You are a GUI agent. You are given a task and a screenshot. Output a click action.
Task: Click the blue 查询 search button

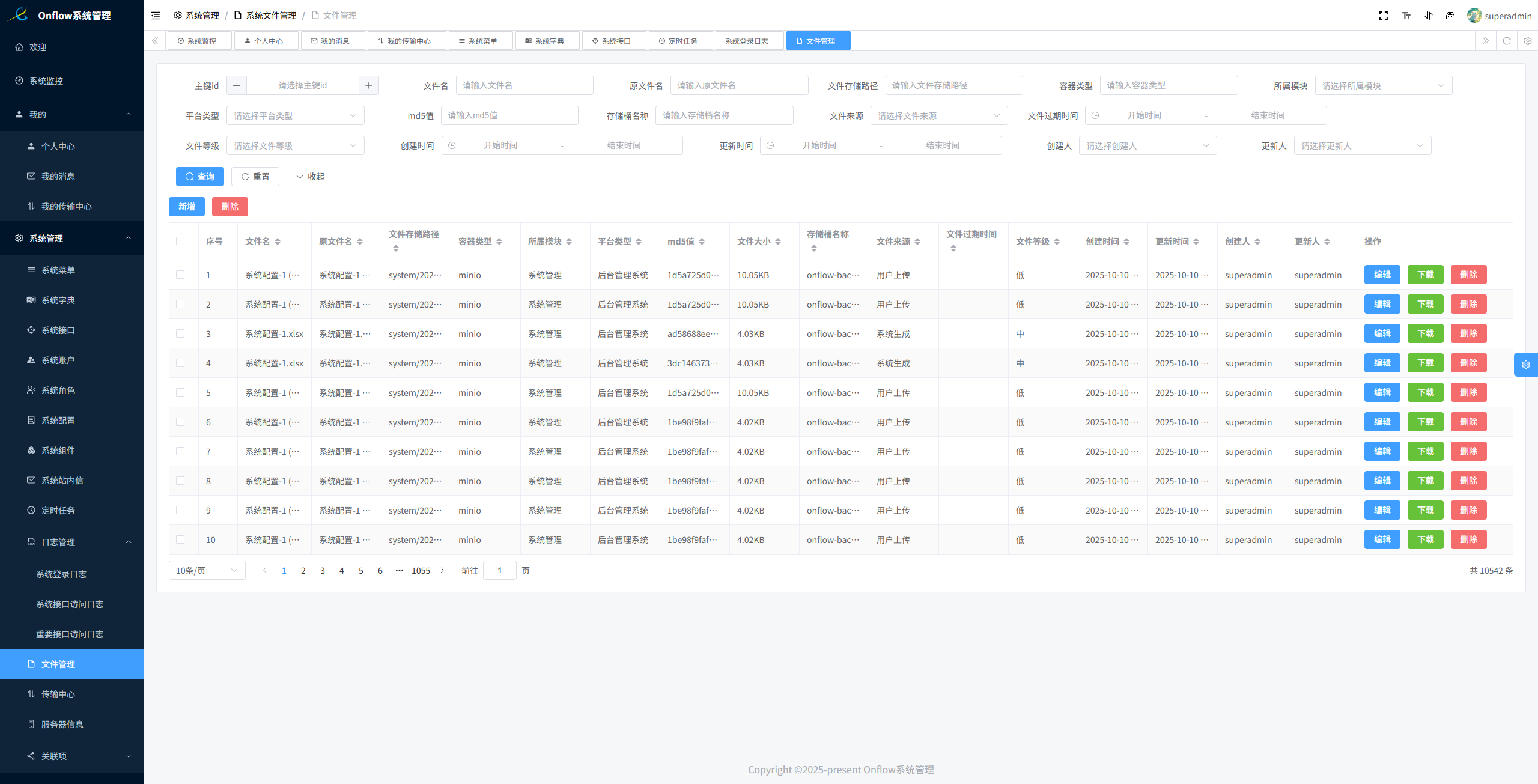pyautogui.click(x=199, y=177)
